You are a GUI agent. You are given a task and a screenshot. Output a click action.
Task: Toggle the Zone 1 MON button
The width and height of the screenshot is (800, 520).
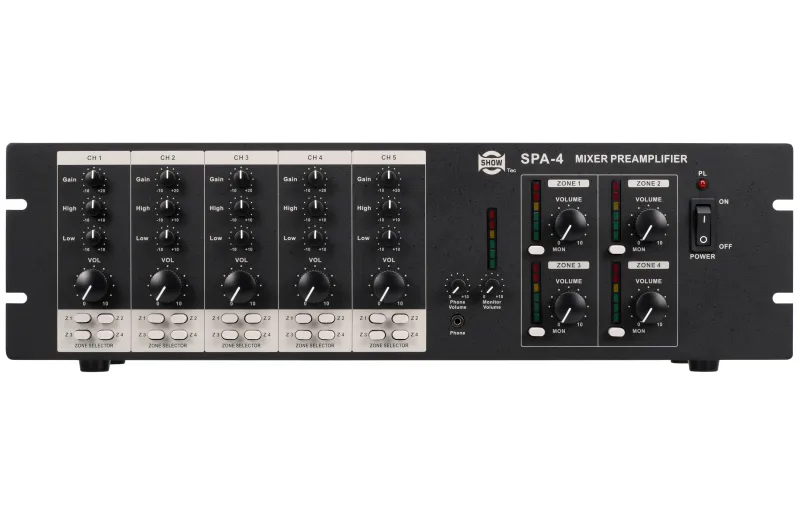coord(537,250)
